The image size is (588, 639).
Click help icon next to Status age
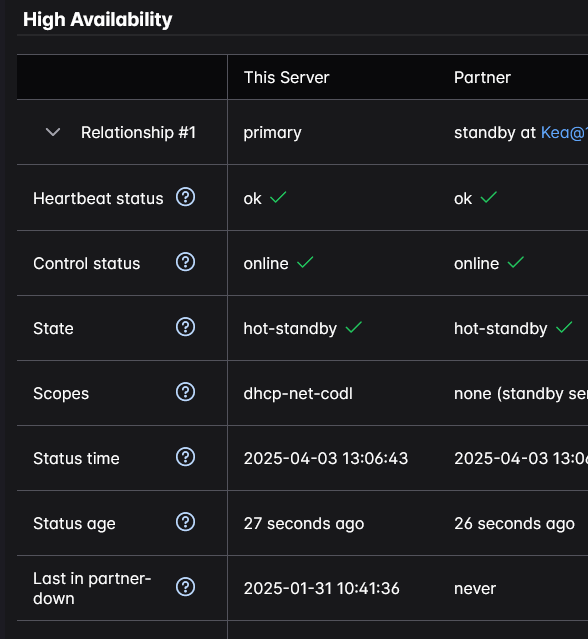coord(185,522)
